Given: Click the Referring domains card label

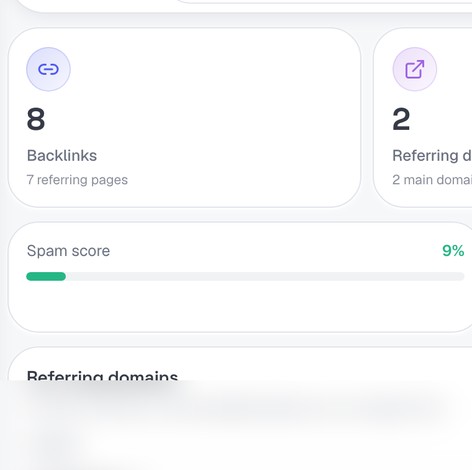Looking at the screenshot, I should 432,156.
